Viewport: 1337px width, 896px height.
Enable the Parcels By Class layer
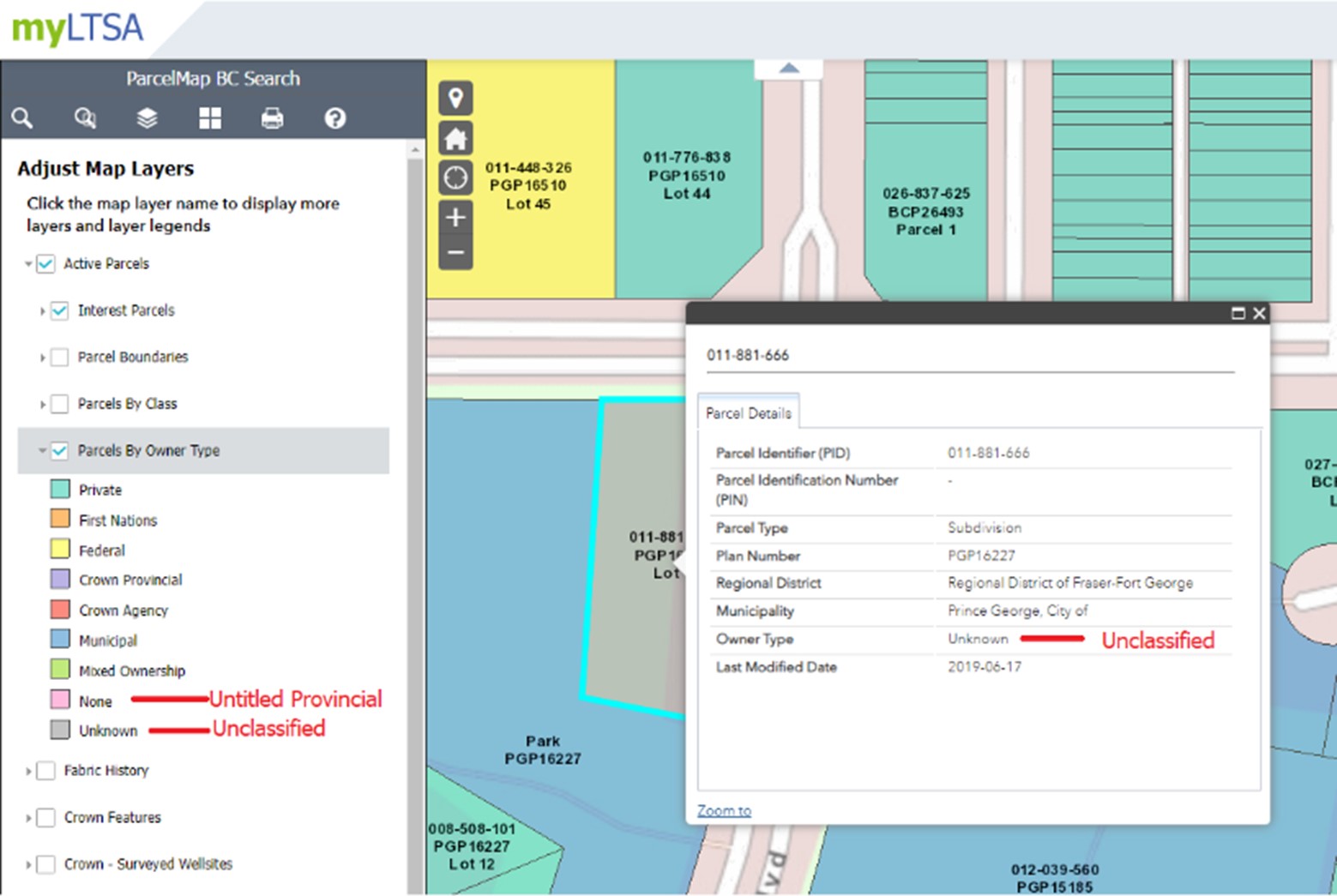(x=59, y=404)
